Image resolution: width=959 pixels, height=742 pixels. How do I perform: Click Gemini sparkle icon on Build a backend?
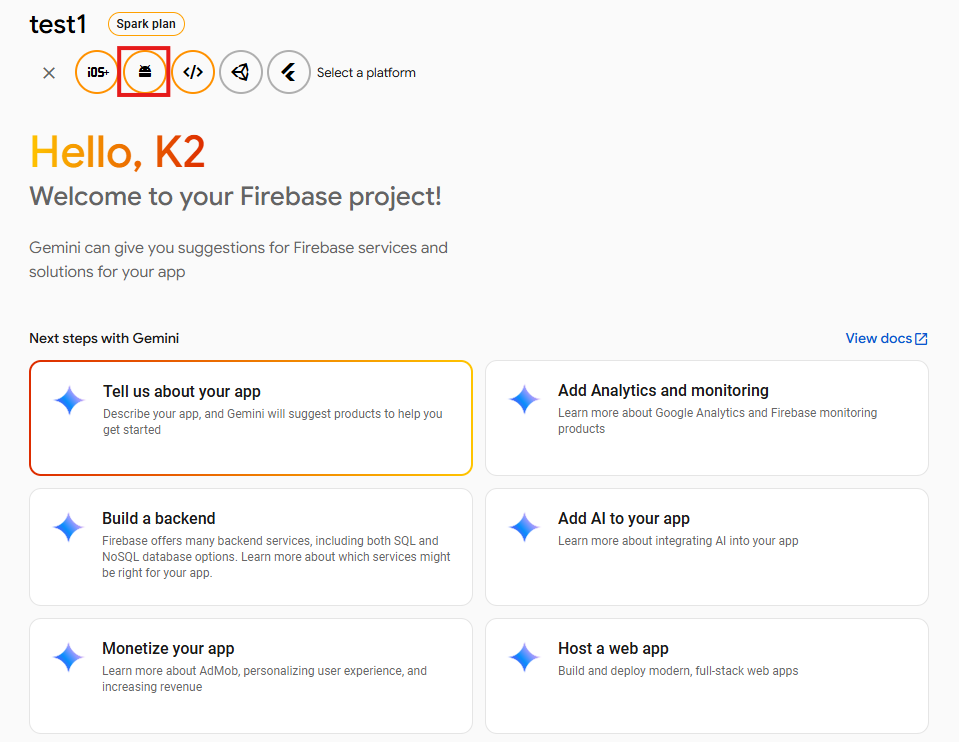pos(68,527)
